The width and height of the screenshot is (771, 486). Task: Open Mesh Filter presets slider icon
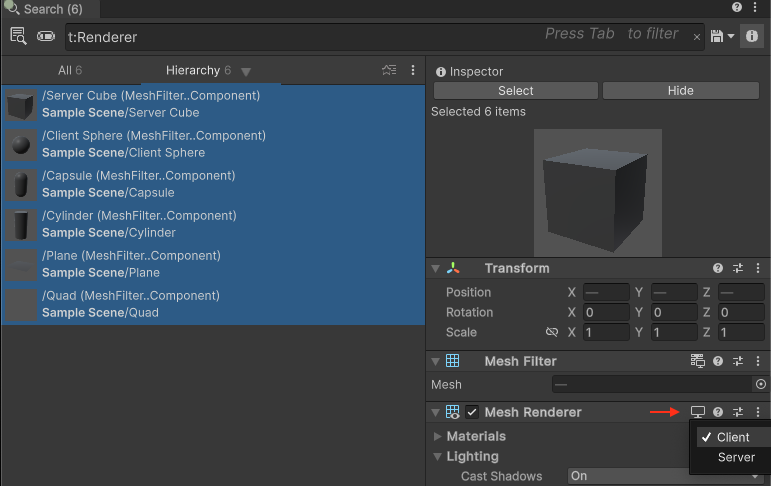pyautogui.click(x=738, y=361)
